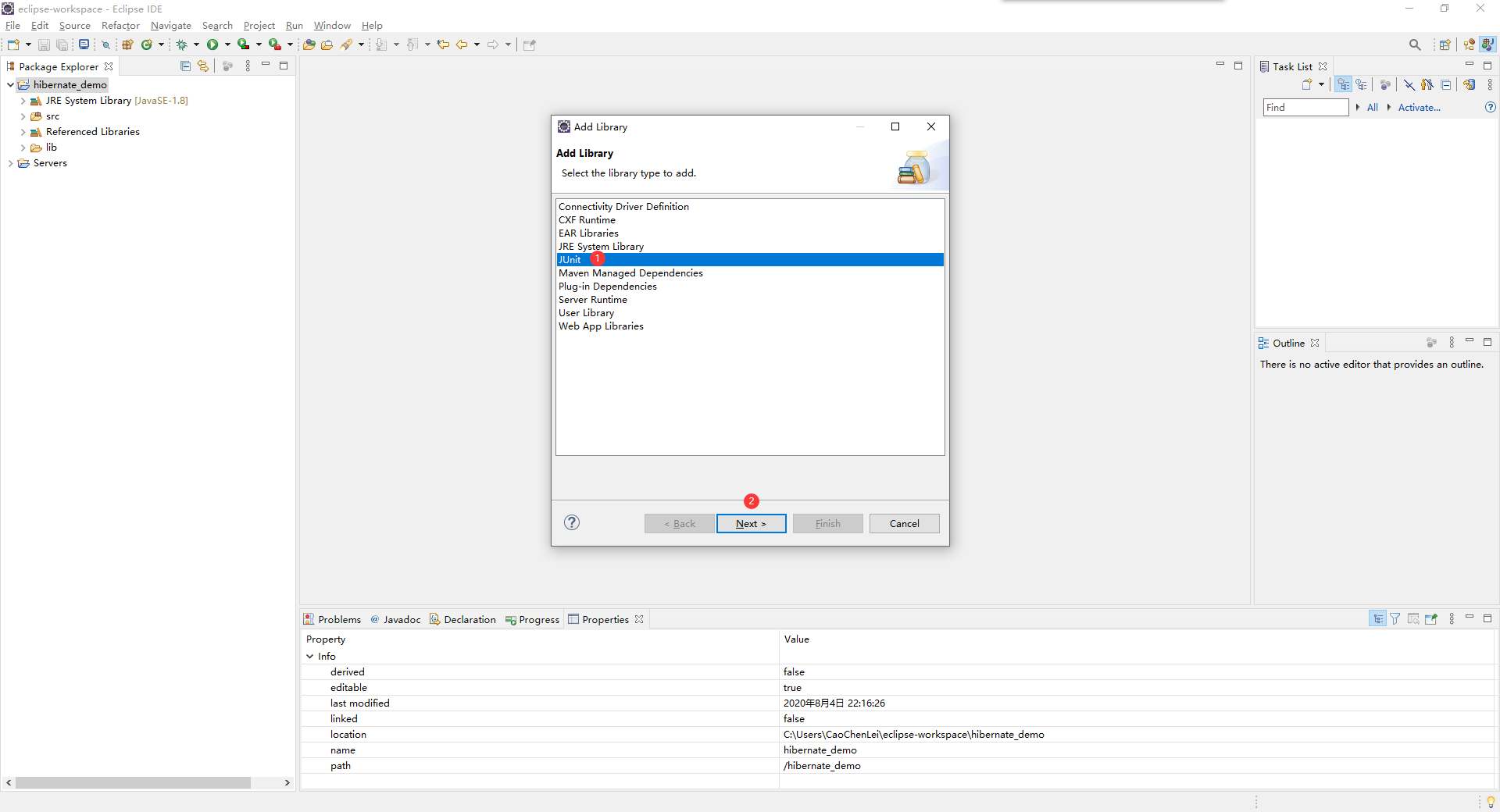Viewport: 1500px width, 812px height.
Task: Expand the Referenced Libraries tree node
Action: point(22,131)
